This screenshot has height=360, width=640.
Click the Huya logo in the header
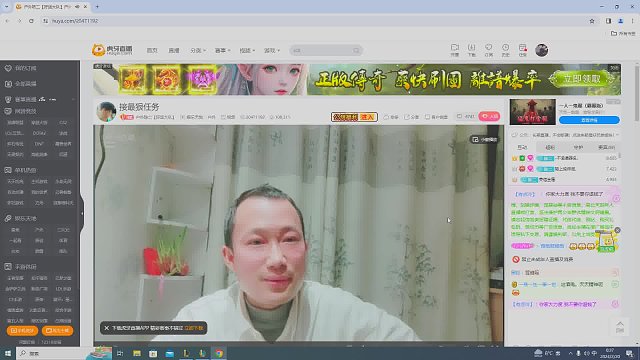tap(112, 50)
